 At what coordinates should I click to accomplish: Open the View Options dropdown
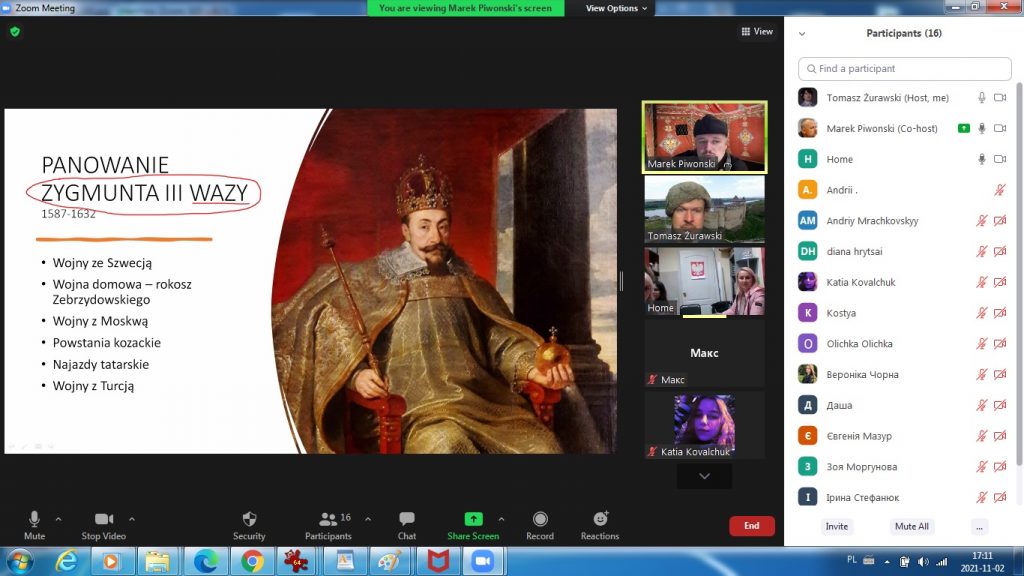click(x=616, y=8)
